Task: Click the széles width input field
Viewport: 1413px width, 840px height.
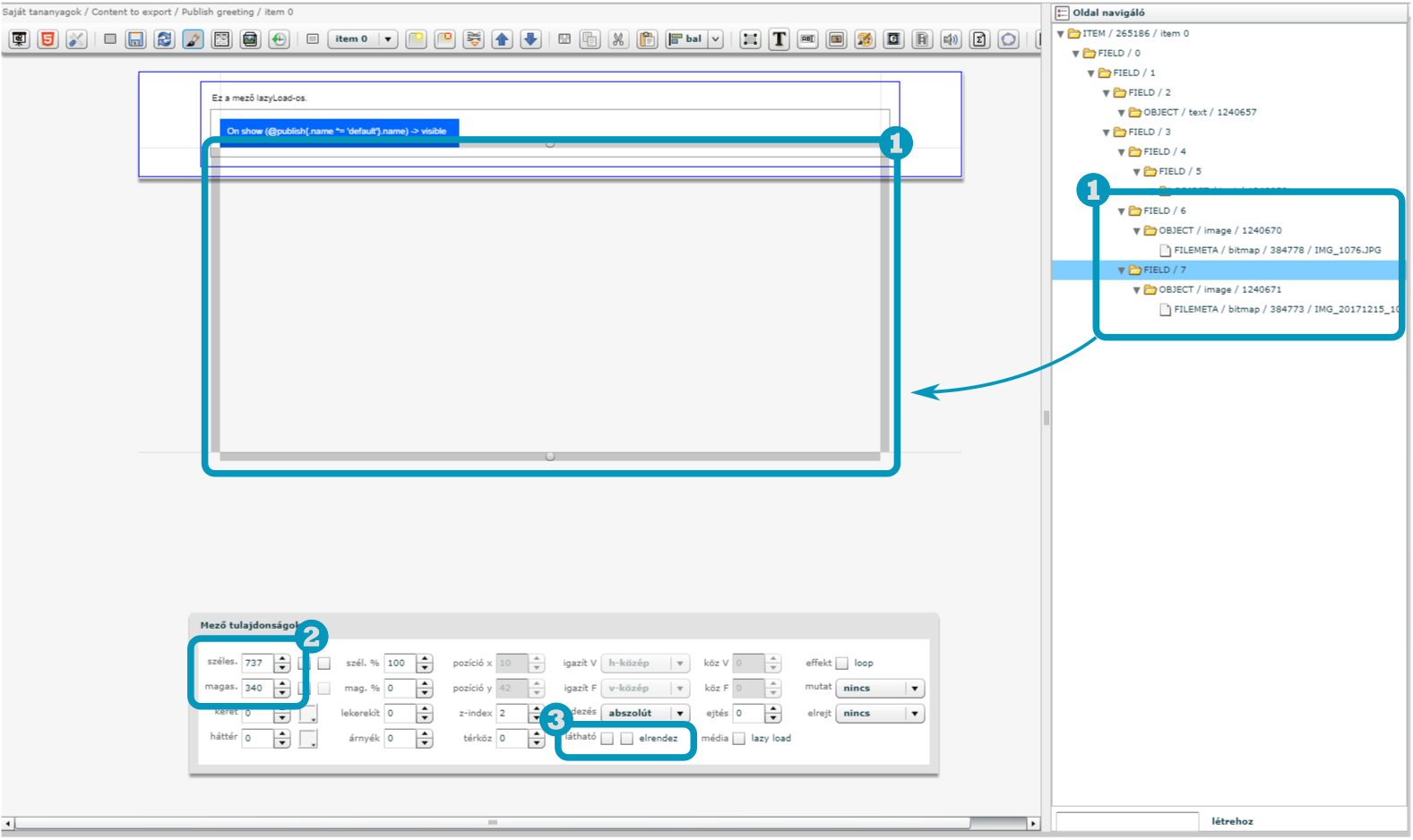Action: tap(256, 664)
